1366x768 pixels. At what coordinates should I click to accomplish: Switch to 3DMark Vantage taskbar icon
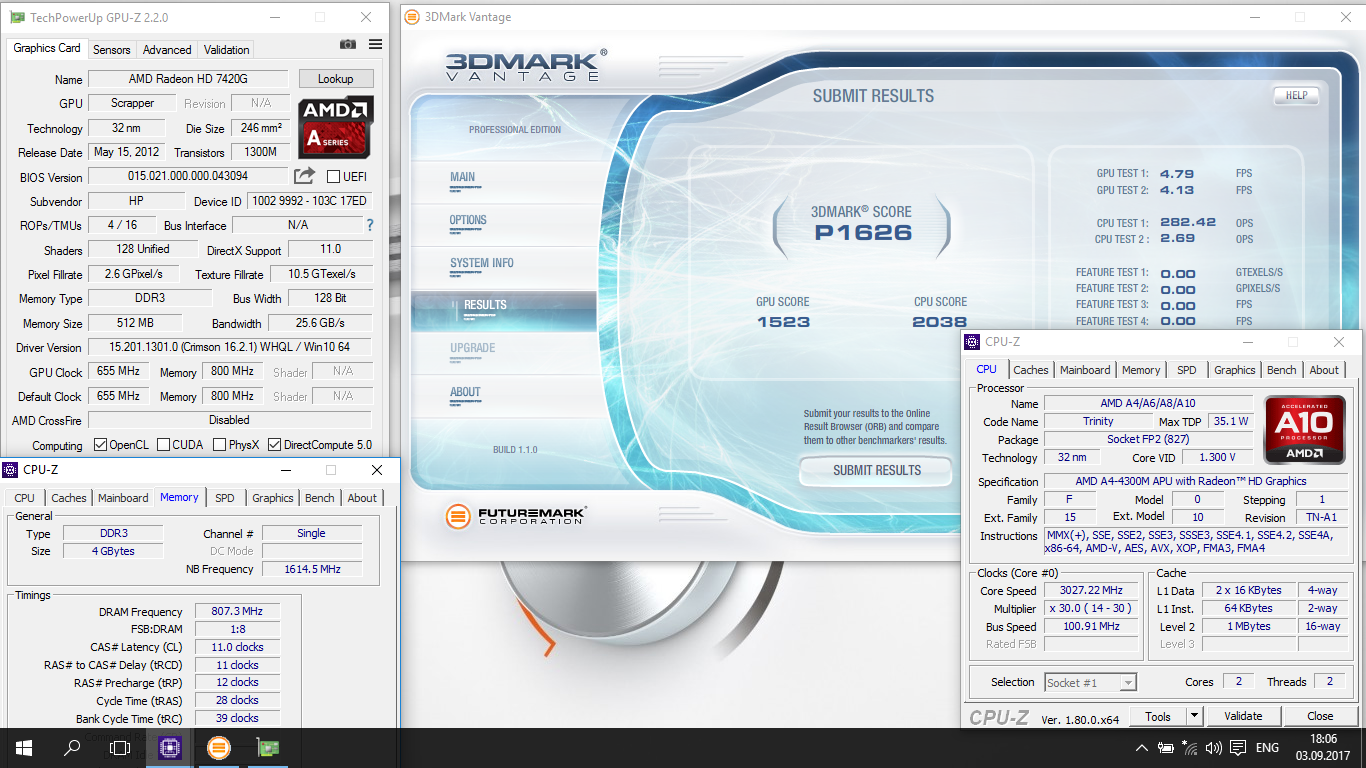click(x=218, y=748)
